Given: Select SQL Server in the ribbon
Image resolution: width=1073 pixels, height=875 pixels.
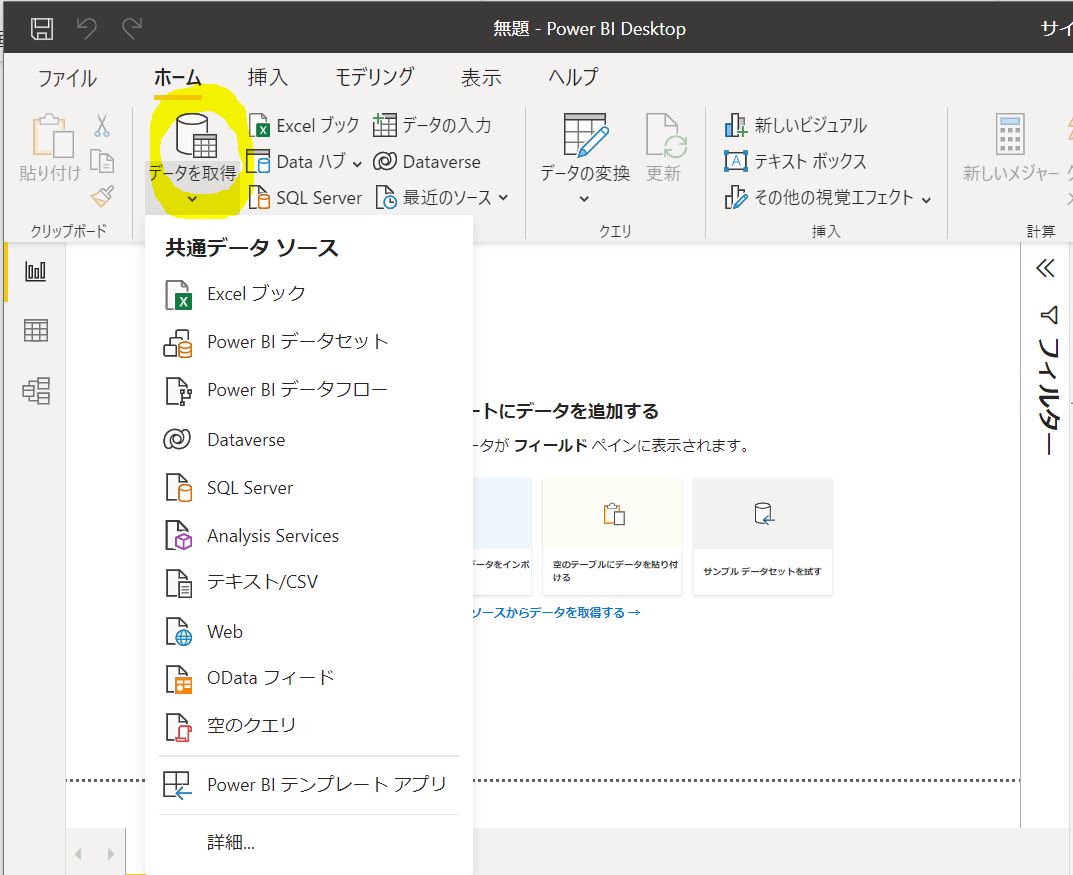Looking at the screenshot, I should 306,198.
